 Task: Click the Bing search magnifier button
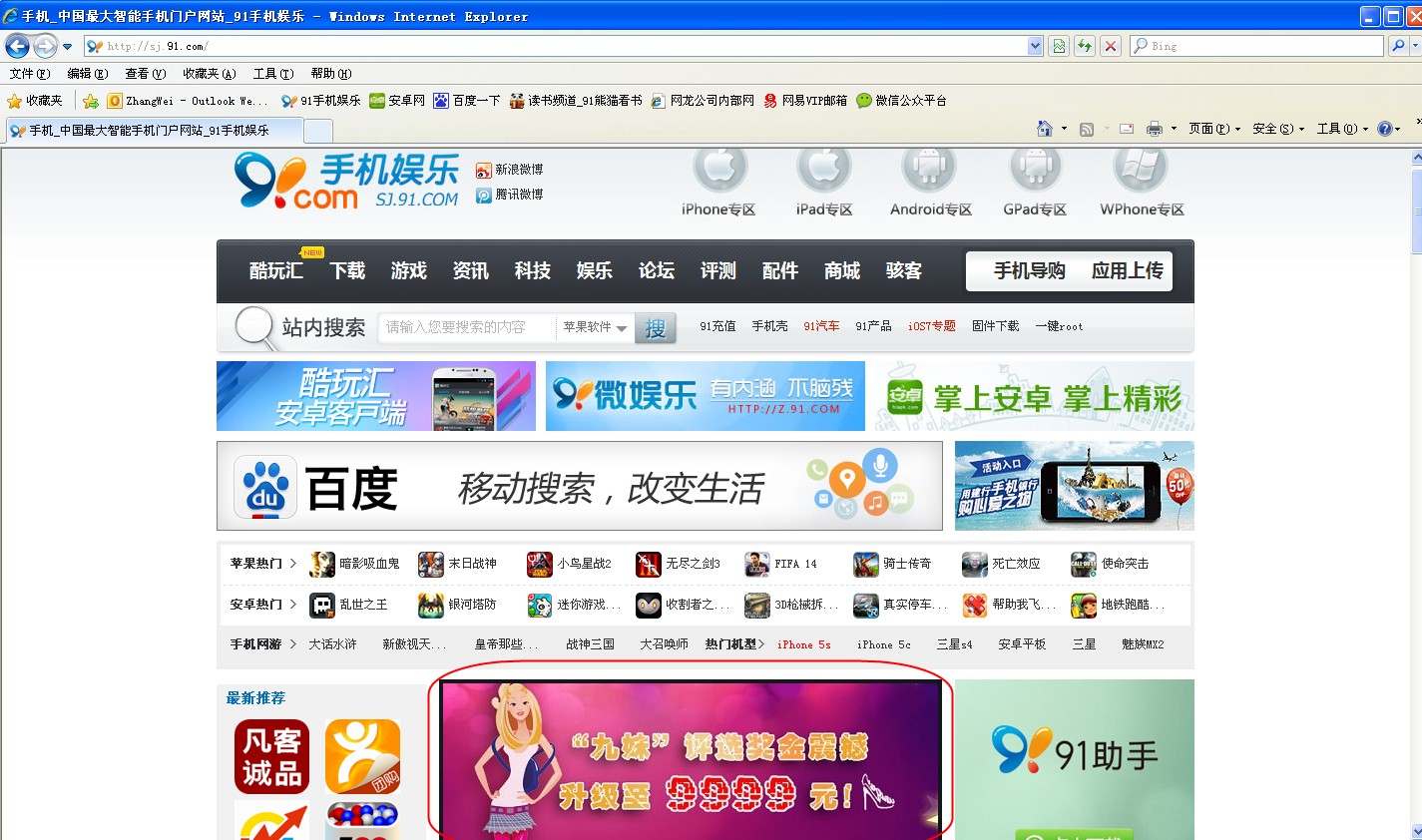click(1399, 46)
